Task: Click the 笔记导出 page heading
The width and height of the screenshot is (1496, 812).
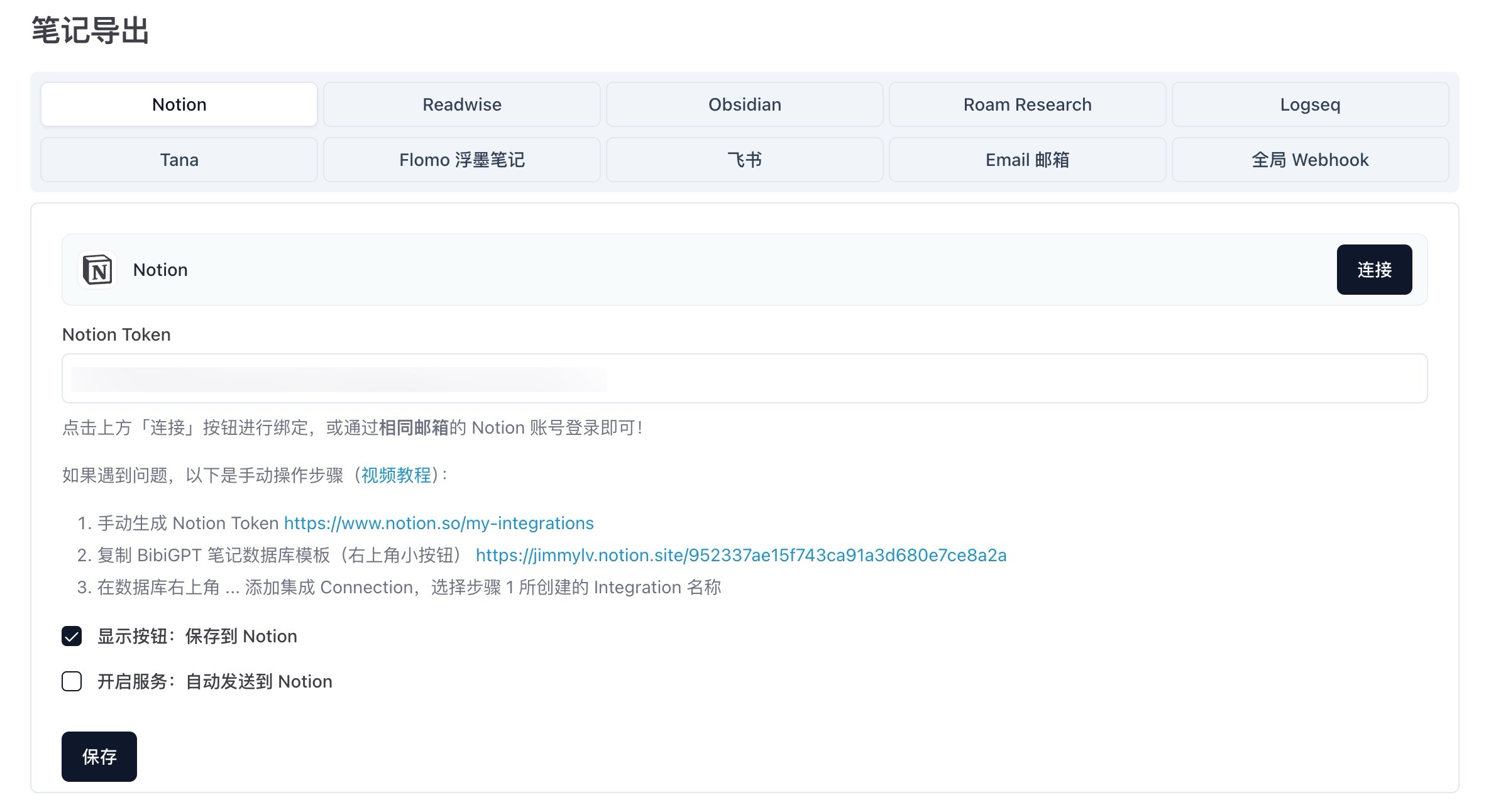Action: [90, 30]
